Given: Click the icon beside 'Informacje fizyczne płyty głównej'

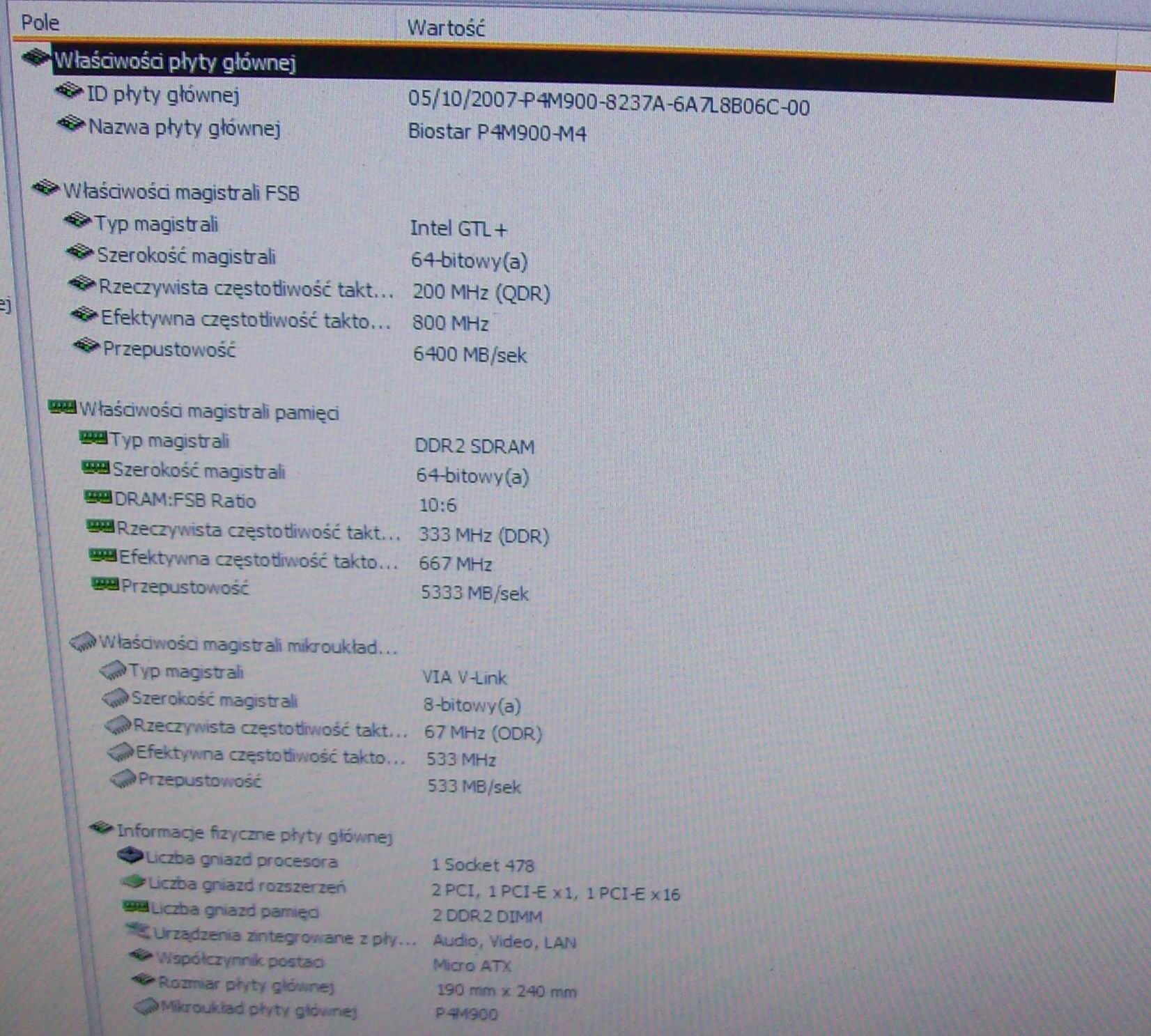Looking at the screenshot, I should click(102, 828).
